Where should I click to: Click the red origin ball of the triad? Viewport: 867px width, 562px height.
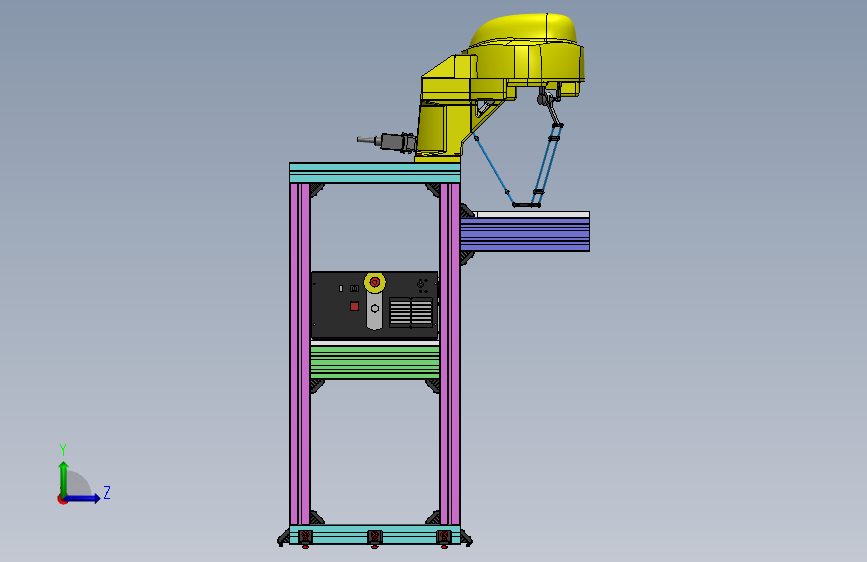click(62, 499)
